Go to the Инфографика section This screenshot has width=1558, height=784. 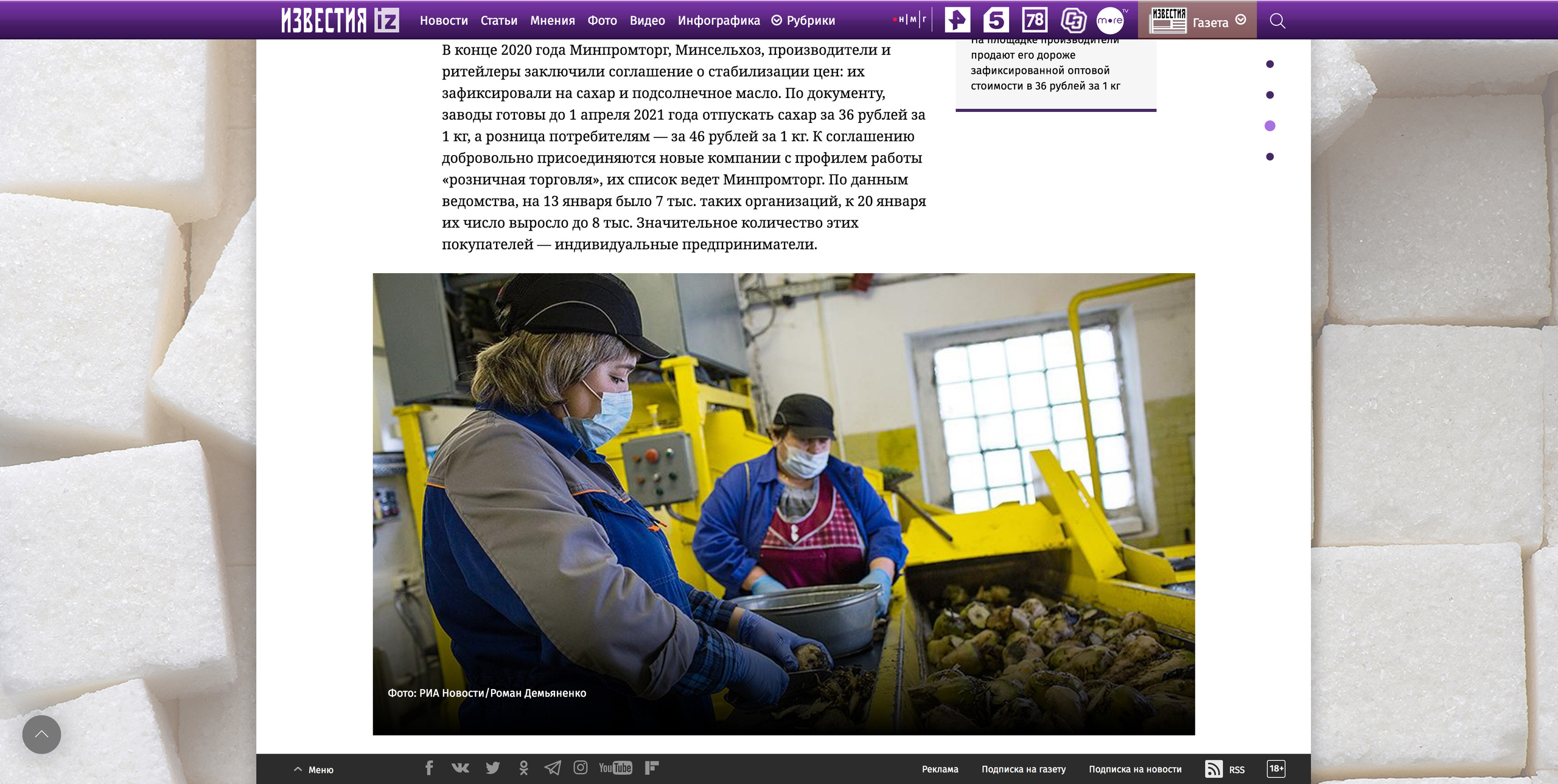(719, 21)
